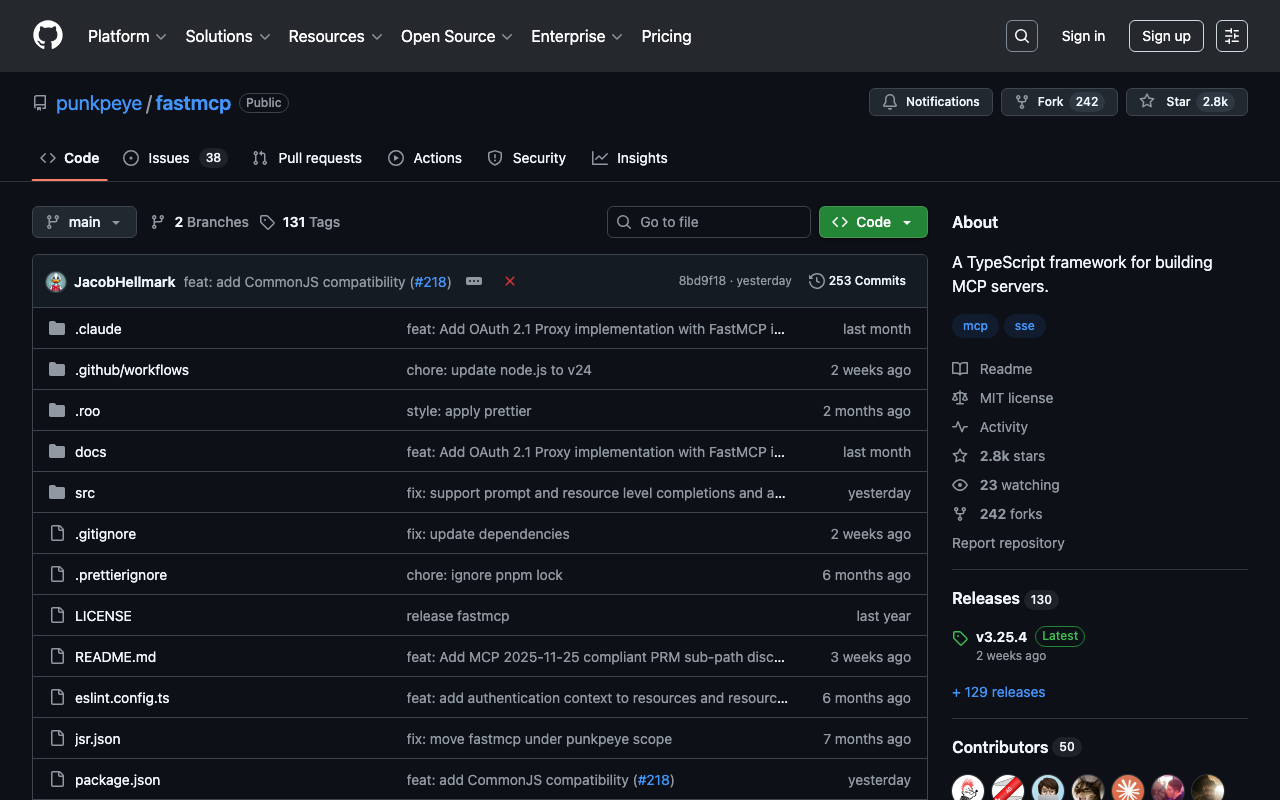The width and height of the screenshot is (1280, 800).
Task: Open the appearance settings sliders icon
Action: click(x=1232, y=36)
